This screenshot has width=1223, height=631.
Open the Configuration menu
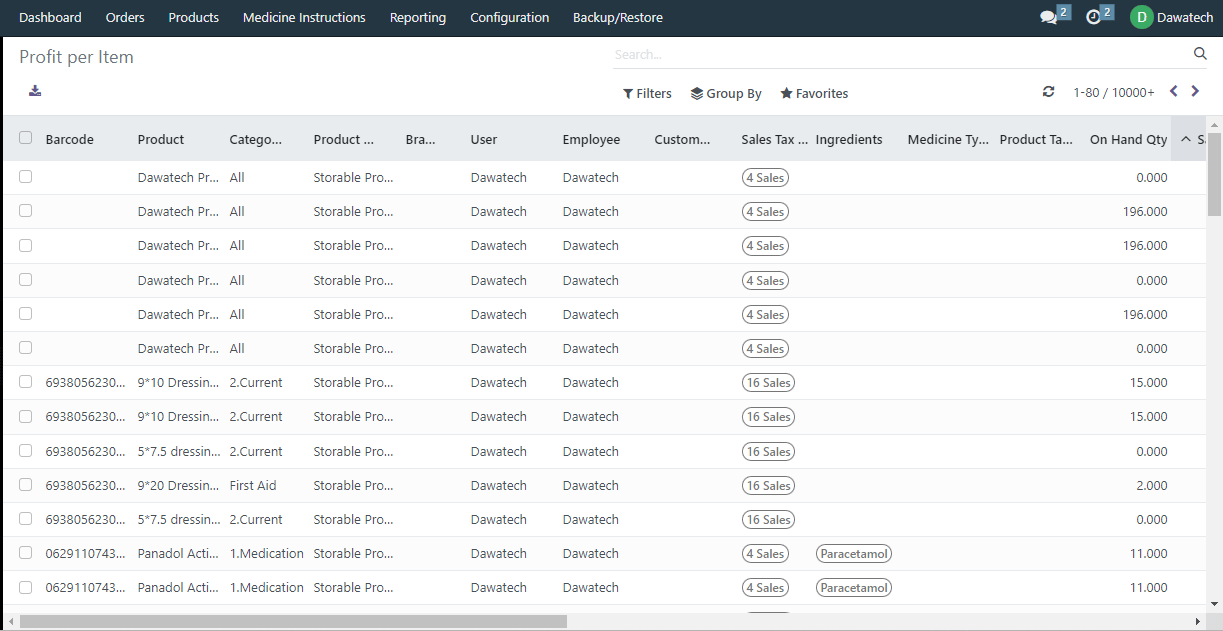[x=510, y=17]
